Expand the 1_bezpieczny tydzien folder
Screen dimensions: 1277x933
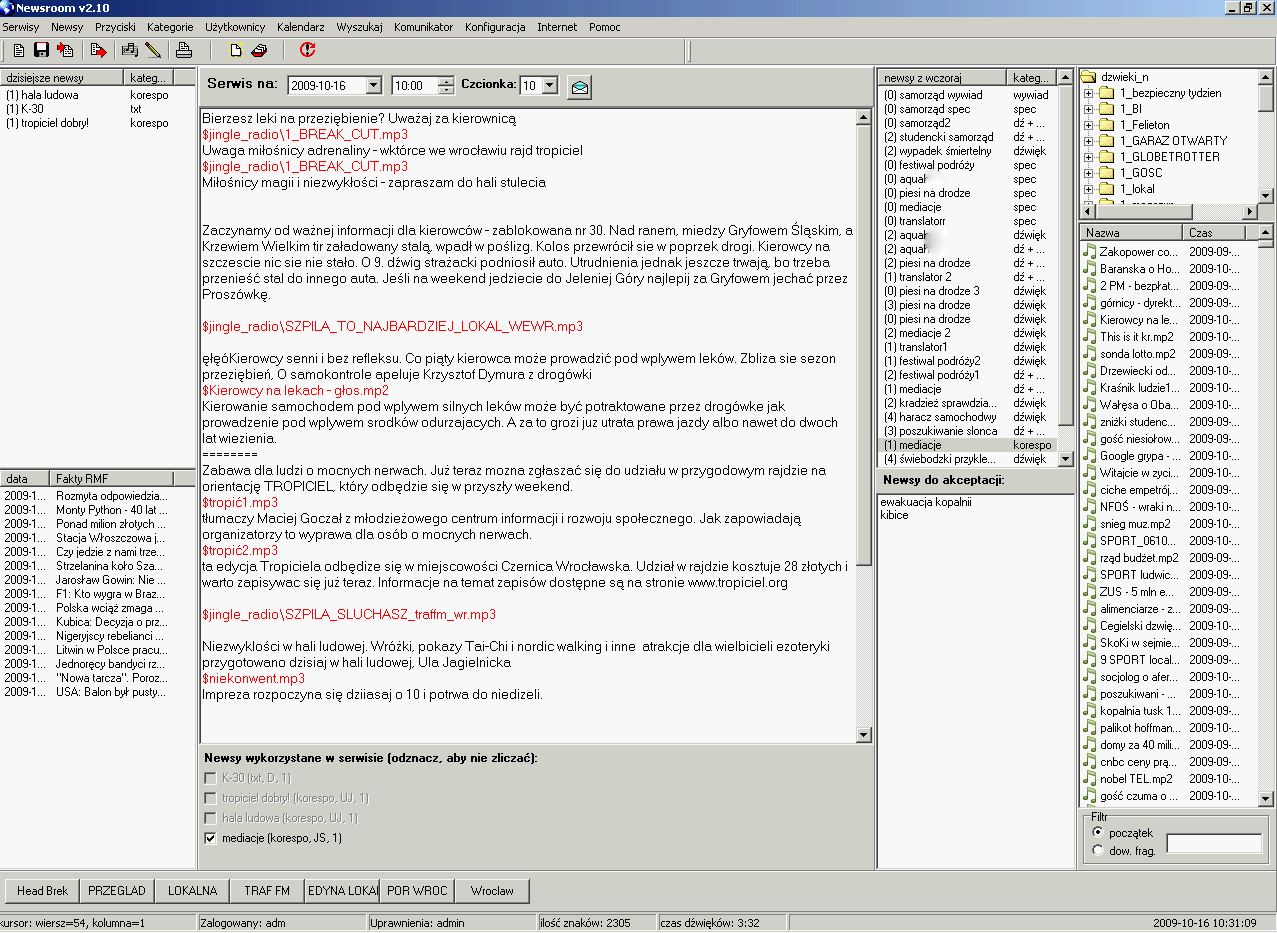(1088, 93)
